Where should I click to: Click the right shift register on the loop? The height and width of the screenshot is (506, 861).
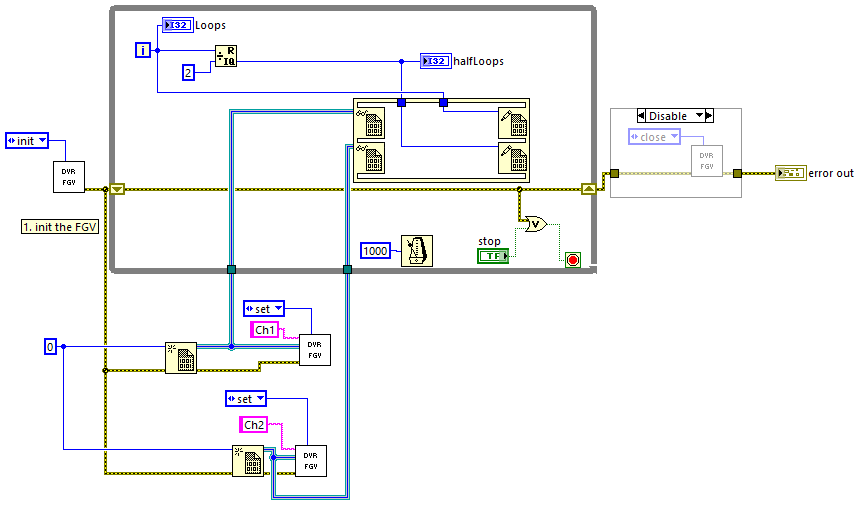coord(588,189)
